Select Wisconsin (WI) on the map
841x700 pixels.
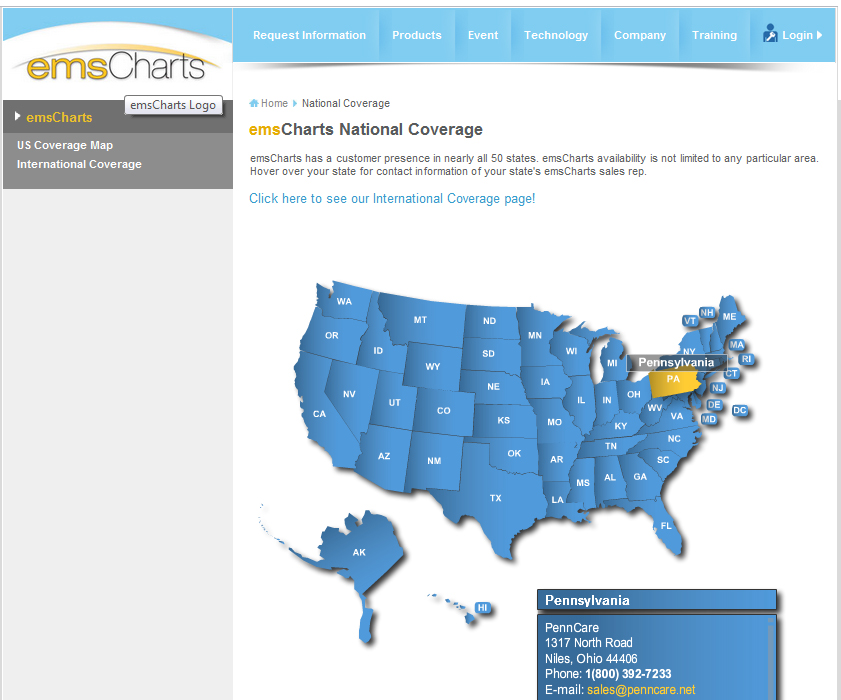pos(571,351)
